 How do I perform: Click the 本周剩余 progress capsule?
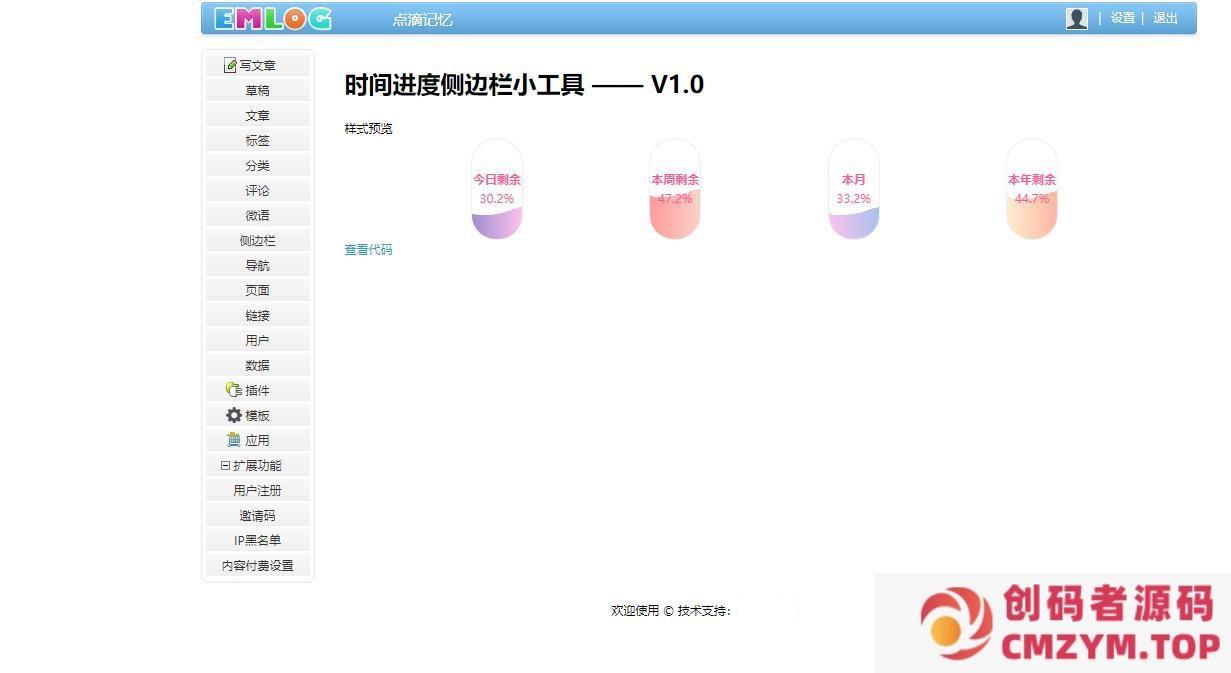[675, 189]
